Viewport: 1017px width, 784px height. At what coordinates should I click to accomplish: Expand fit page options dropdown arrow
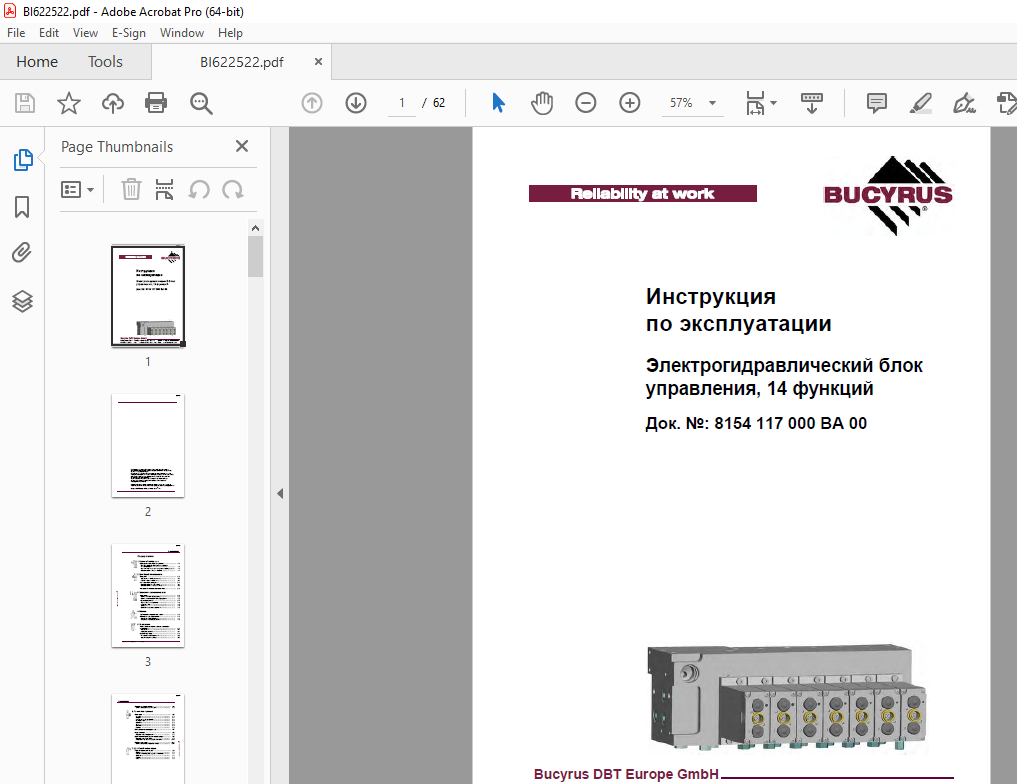click(773, 103)
